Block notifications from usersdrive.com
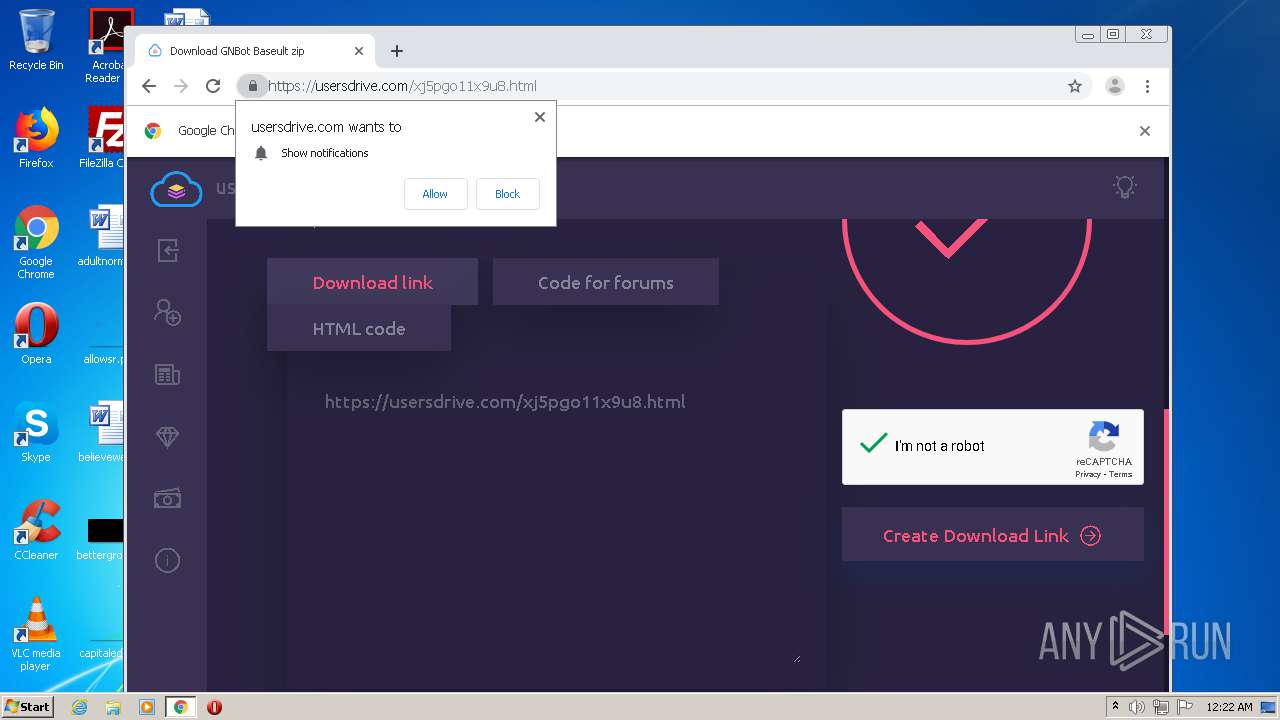 pos(507,194)
